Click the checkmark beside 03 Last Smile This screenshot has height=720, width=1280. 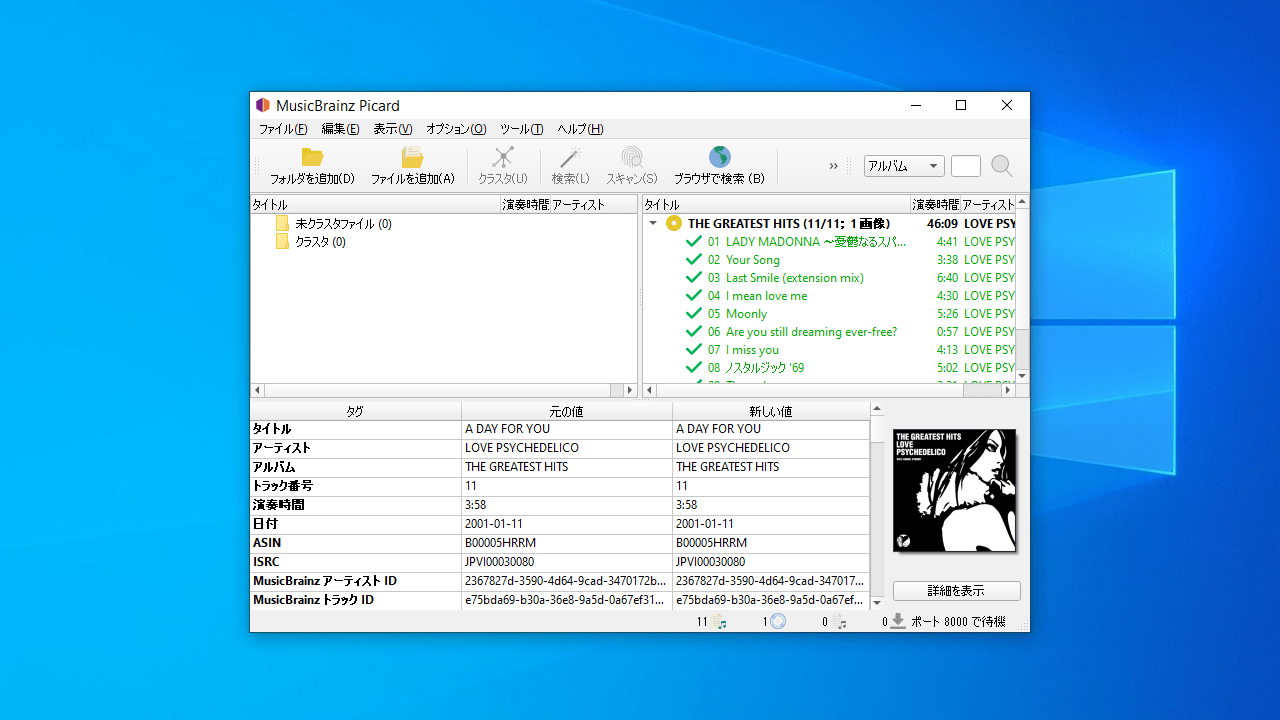[694, 277]
